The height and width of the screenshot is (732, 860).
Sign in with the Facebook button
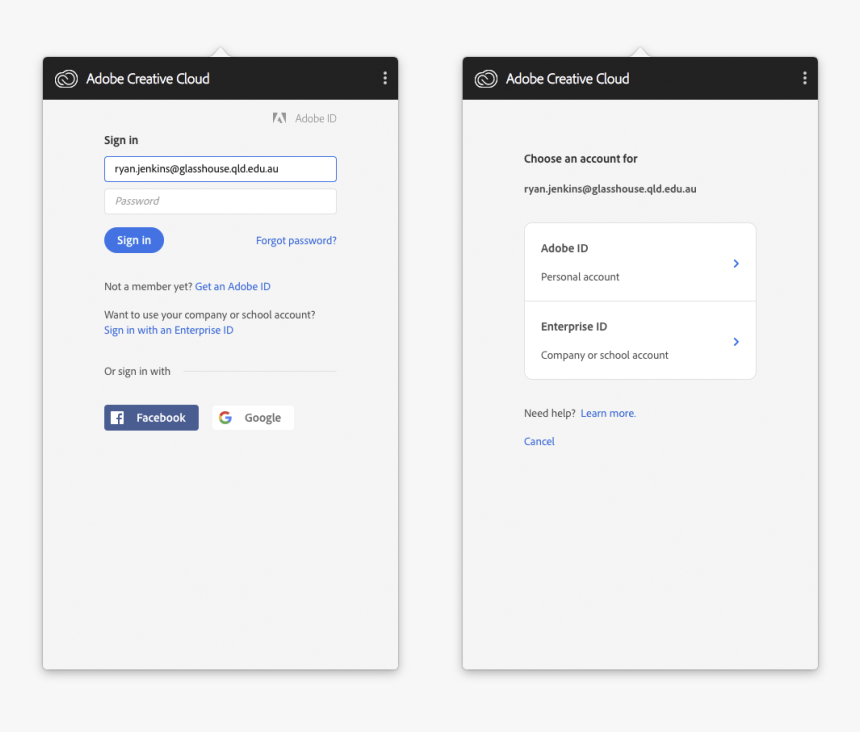pyautogui.click(x=152, y=418)
